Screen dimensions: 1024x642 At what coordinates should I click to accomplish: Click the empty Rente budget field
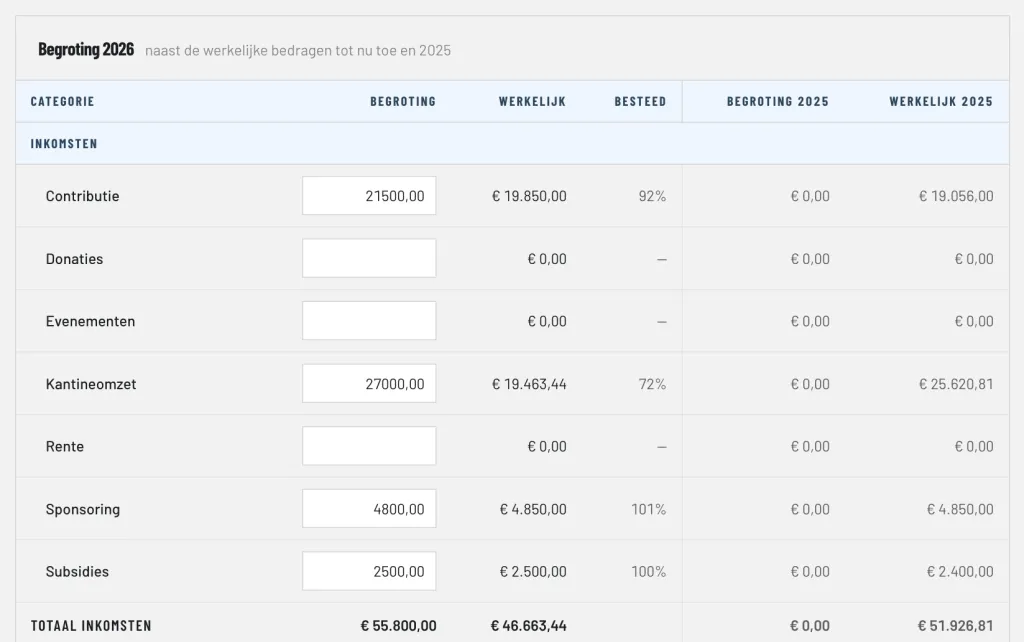369,446
